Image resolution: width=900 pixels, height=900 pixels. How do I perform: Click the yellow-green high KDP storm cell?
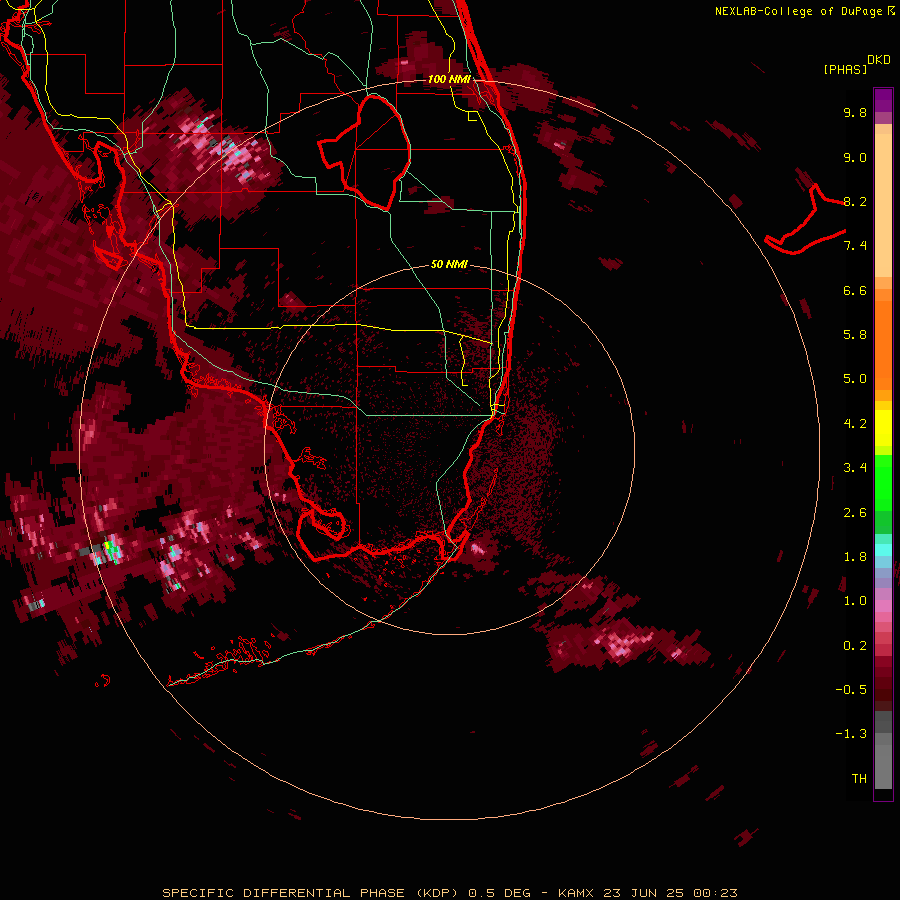110,549
